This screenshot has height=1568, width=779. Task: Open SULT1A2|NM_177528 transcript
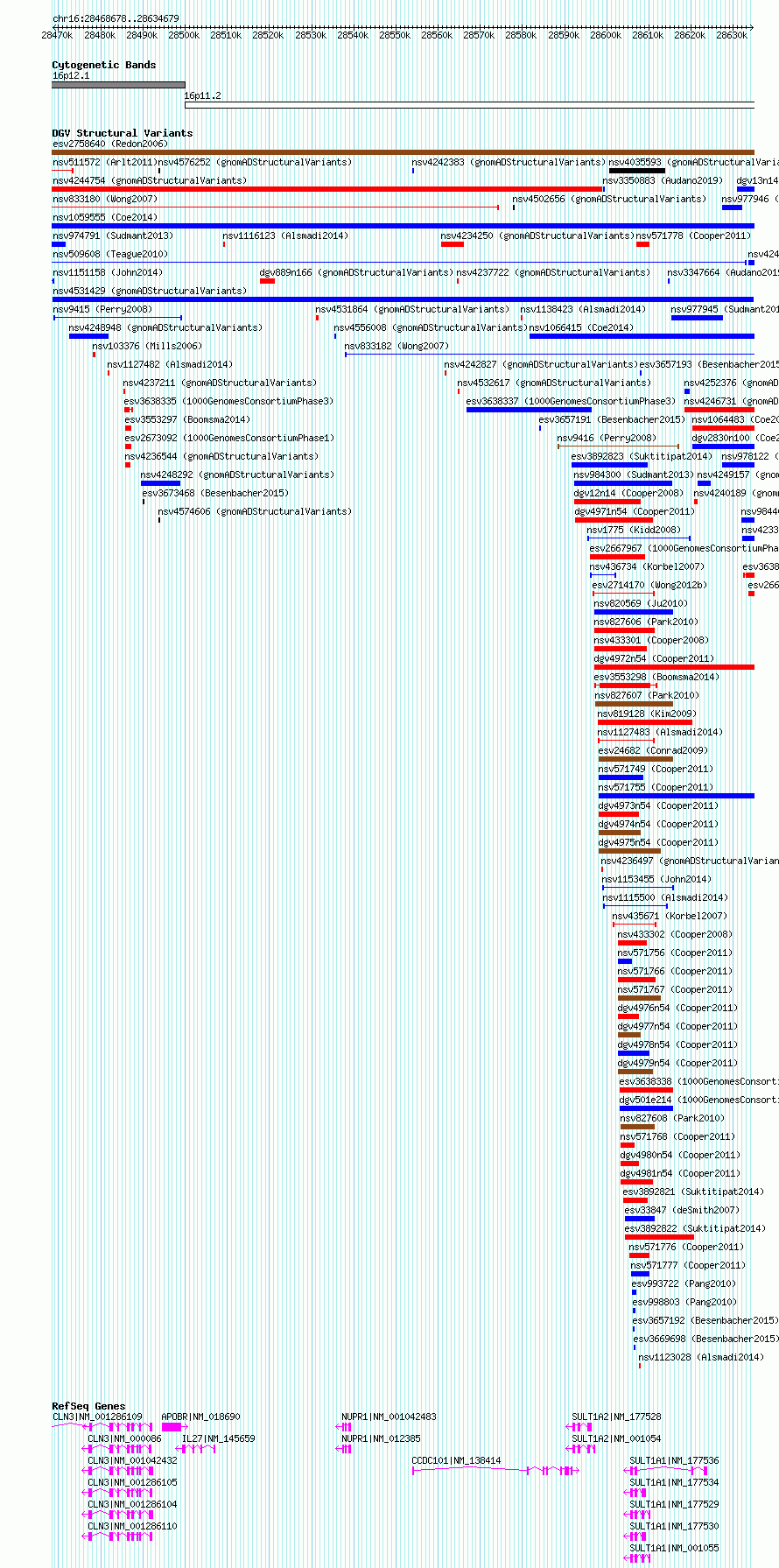[x=616, y=1417]
